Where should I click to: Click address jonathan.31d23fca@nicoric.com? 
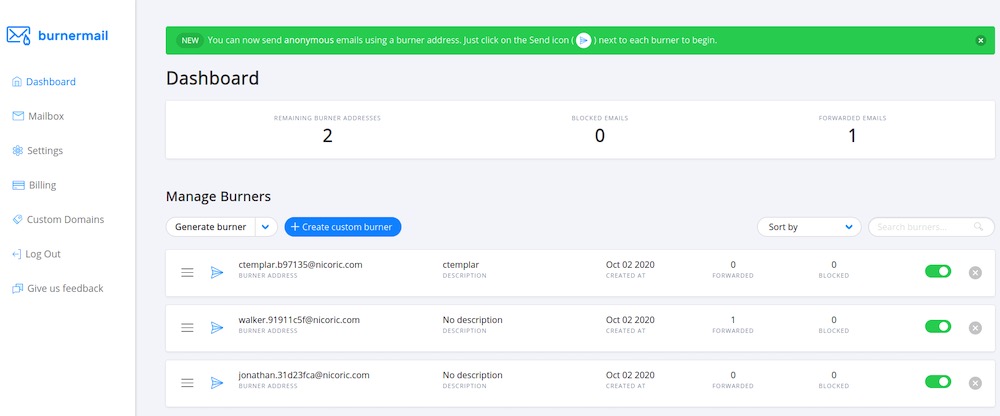tap(304, 375)
